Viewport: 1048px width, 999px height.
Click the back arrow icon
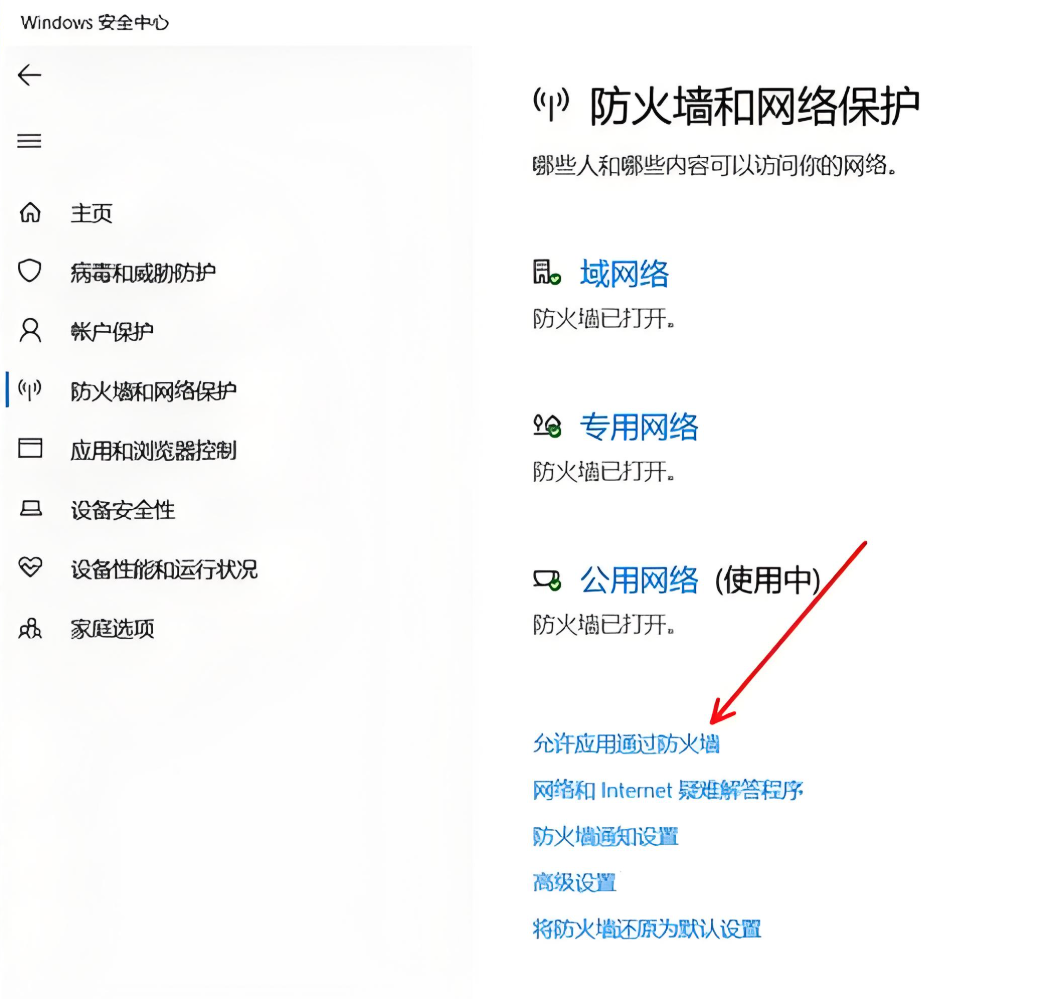(x=29, y=75)
